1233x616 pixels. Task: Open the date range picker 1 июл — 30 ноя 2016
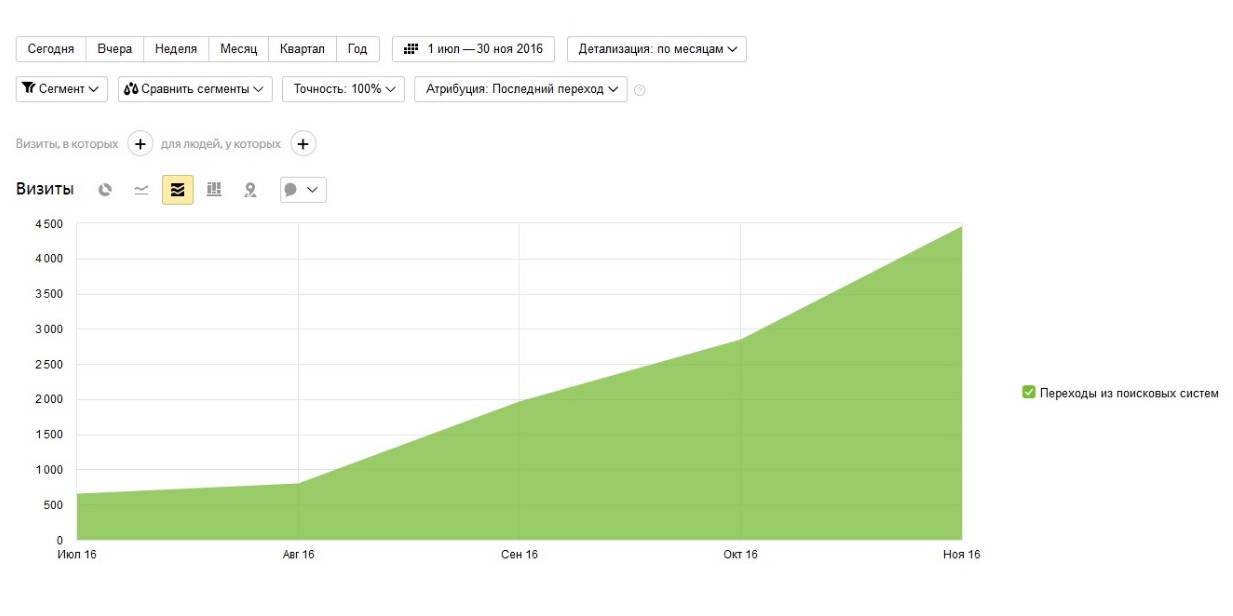pyautogui.click(x=474, y=49)
